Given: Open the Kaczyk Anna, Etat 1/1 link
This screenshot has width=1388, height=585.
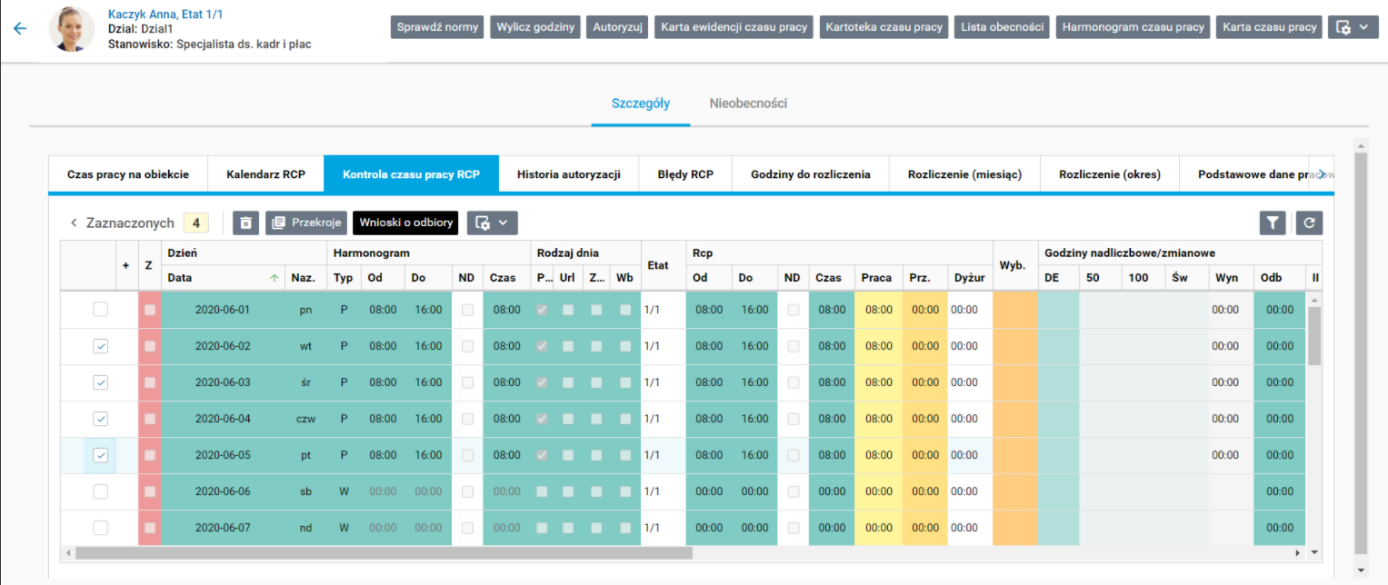Looking at the screenshot, I should click(x=166, y=14).
